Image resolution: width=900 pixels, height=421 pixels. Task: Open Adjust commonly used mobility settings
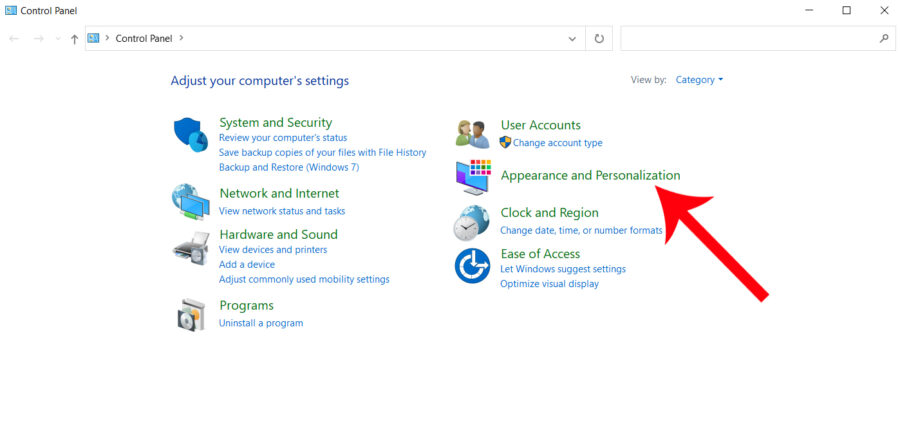pos(304,279)
